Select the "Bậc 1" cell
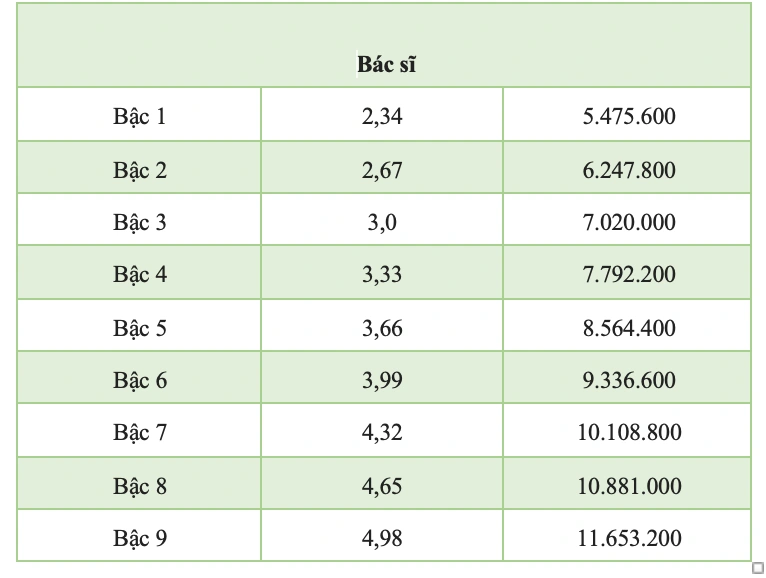The image size is (766, 578). [x=140, y=116]
